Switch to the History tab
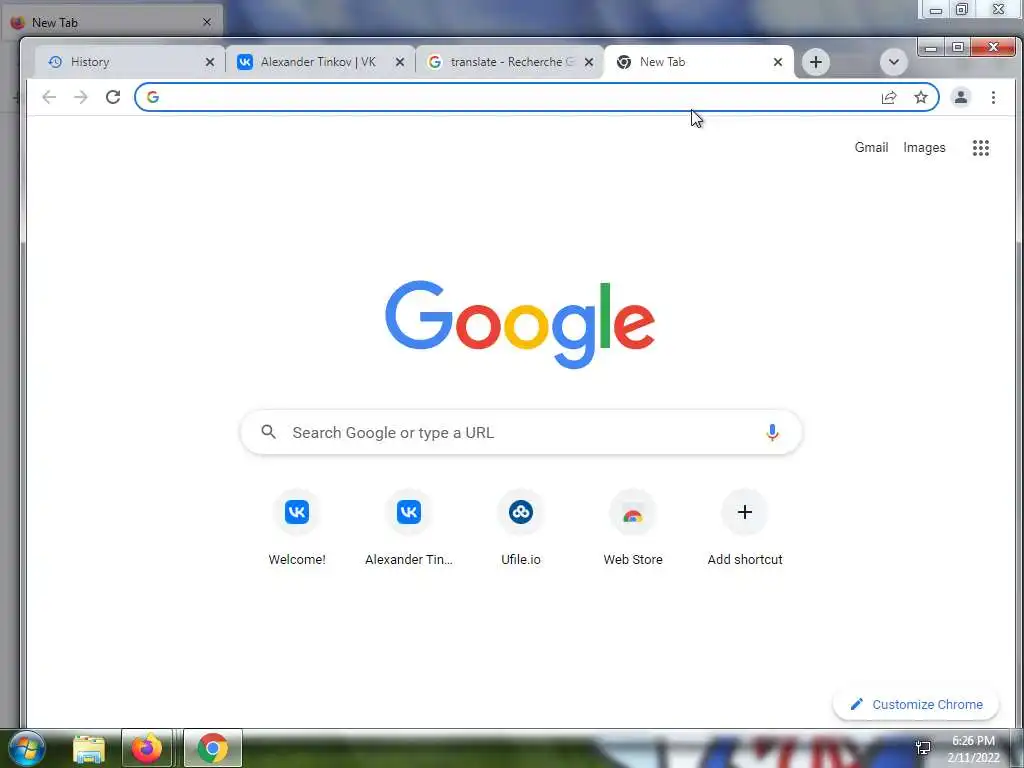Viewport: 1024px width, 768px height. pyautogui.click(x=129, y=62)
